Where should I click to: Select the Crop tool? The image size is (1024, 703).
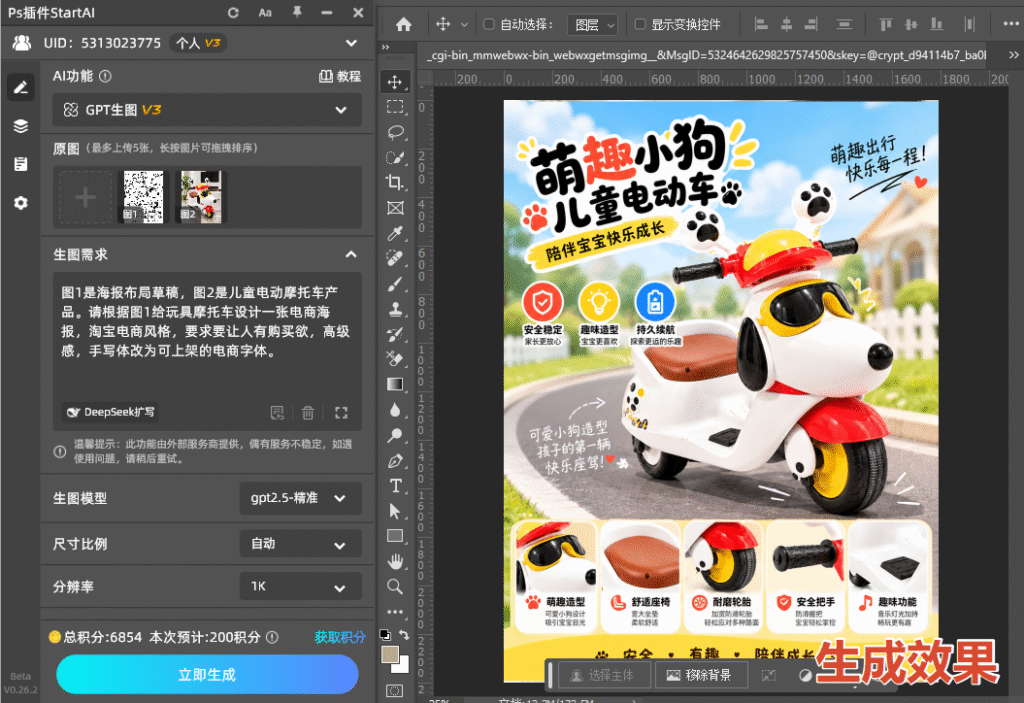(x=394, y=182)
